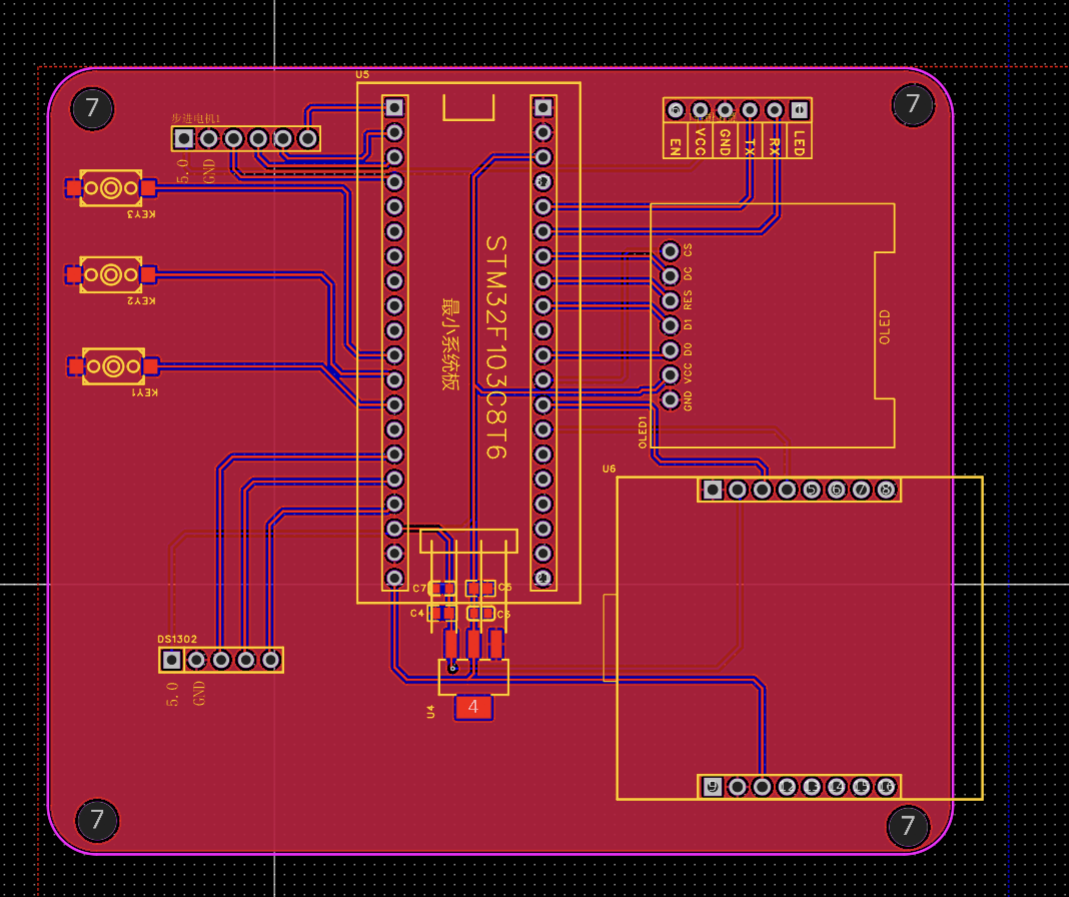The image size is (1069, 897).
Task: Select the OLED RES pad
Action: [x=670, y=301]
